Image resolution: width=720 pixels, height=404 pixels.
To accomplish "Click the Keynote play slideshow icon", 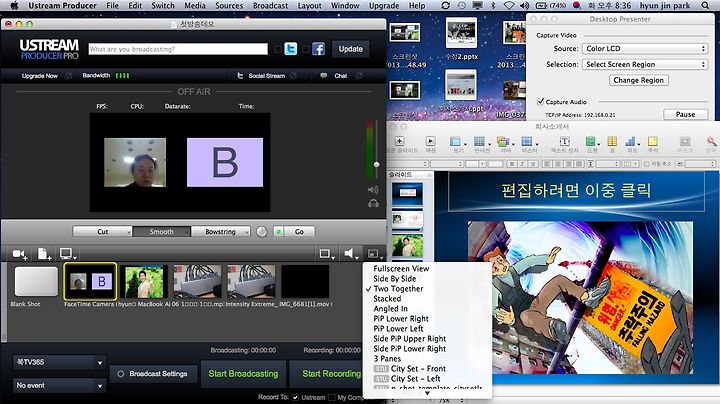I will [x=430, y=141].
